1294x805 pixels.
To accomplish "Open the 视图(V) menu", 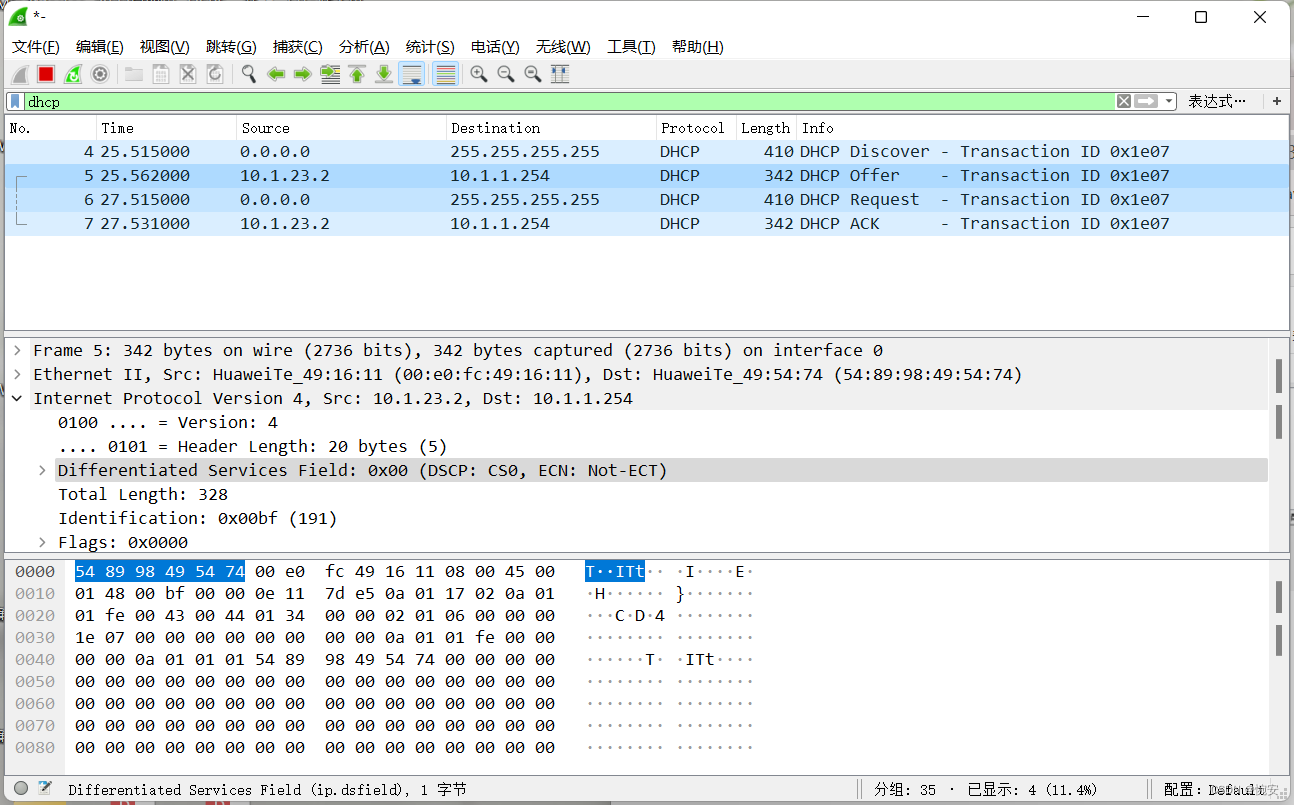I will pyautogui.click(x=165, y=47).
